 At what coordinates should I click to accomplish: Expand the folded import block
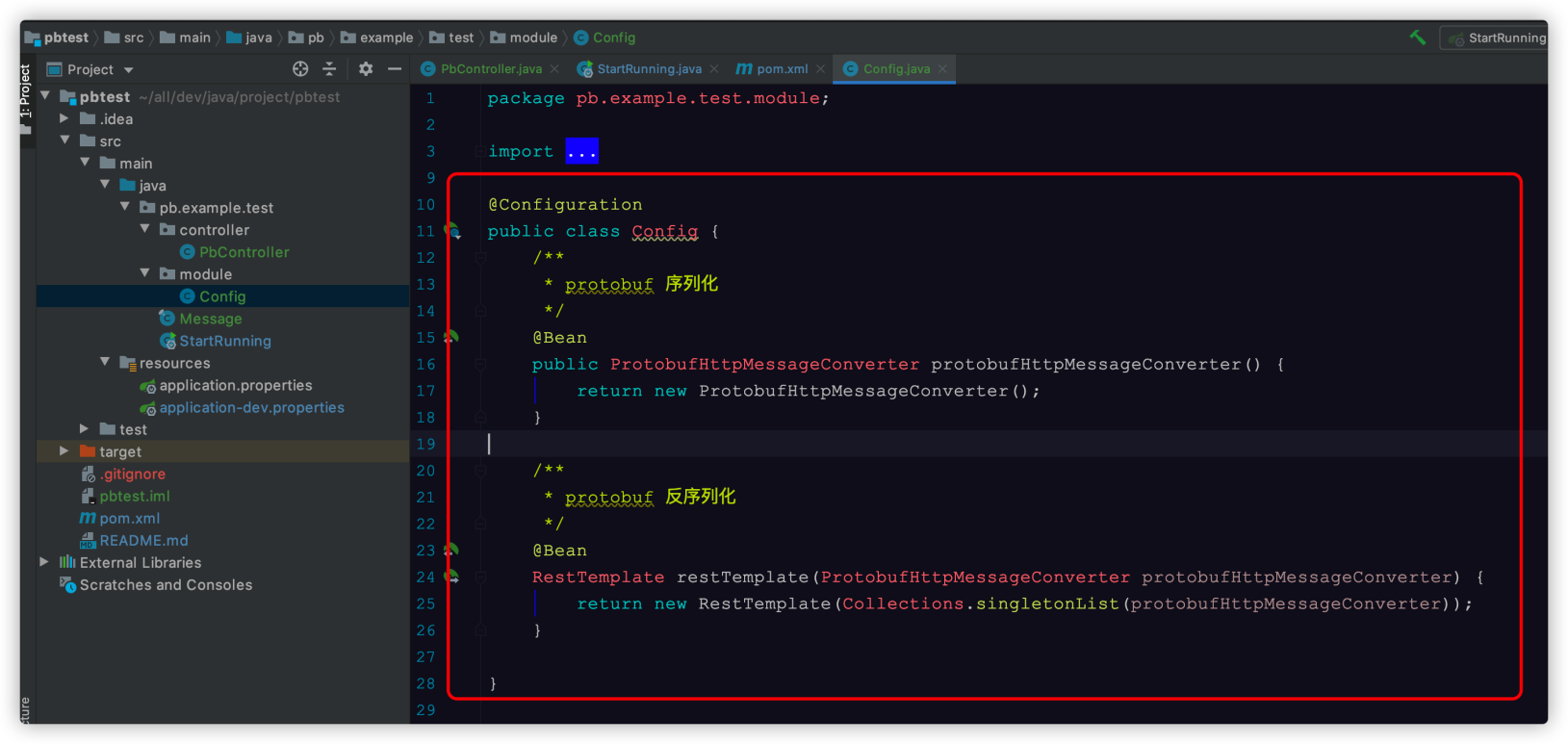point(581,151)
